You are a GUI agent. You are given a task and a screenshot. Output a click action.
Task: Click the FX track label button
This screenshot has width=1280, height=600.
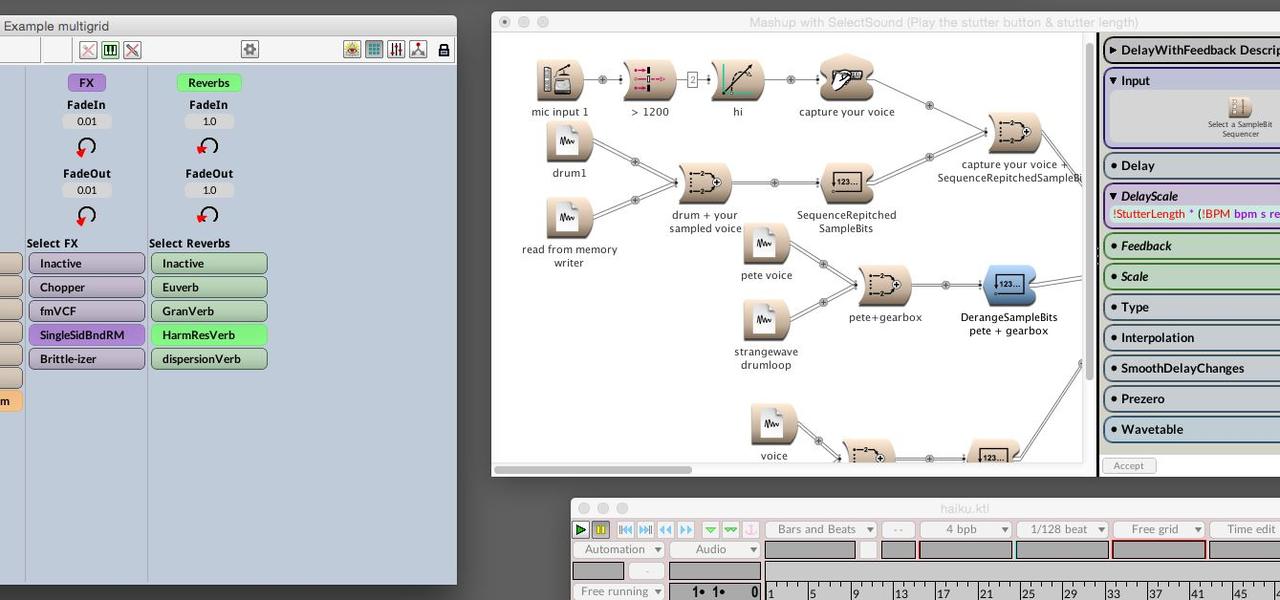tap(86, 83)
